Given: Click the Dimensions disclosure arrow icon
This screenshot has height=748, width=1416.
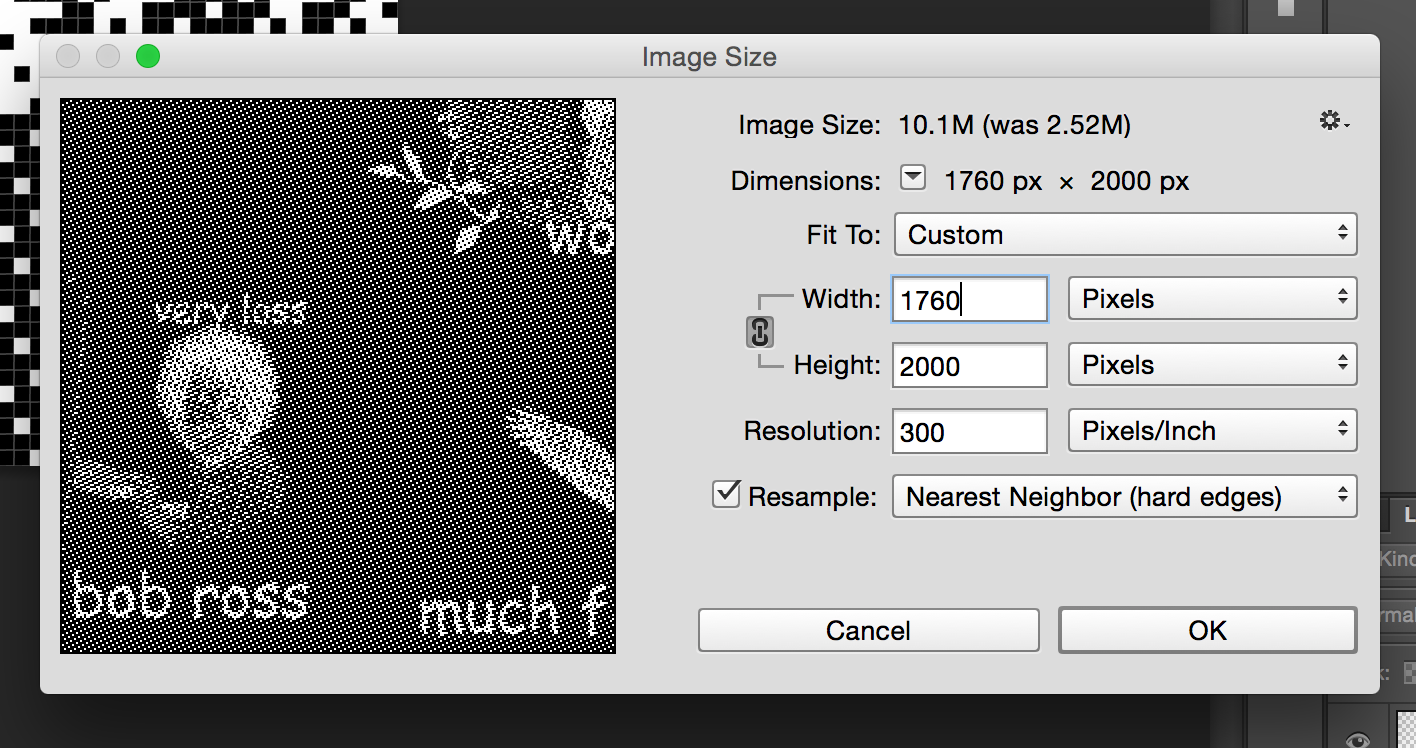Looking at the screenshot, I should [912, 177].
